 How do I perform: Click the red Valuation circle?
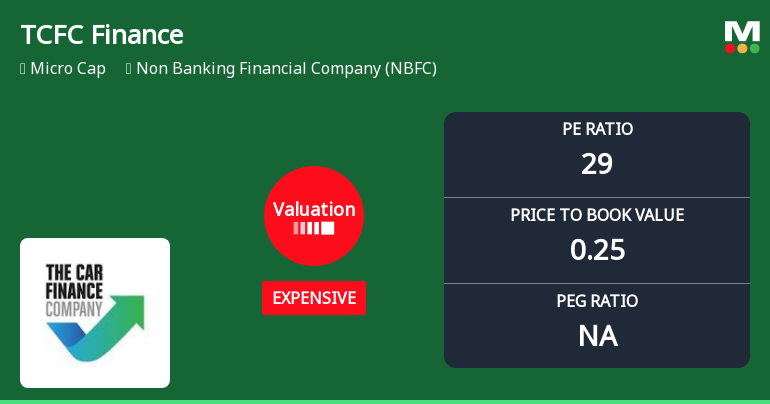[314, 216]
